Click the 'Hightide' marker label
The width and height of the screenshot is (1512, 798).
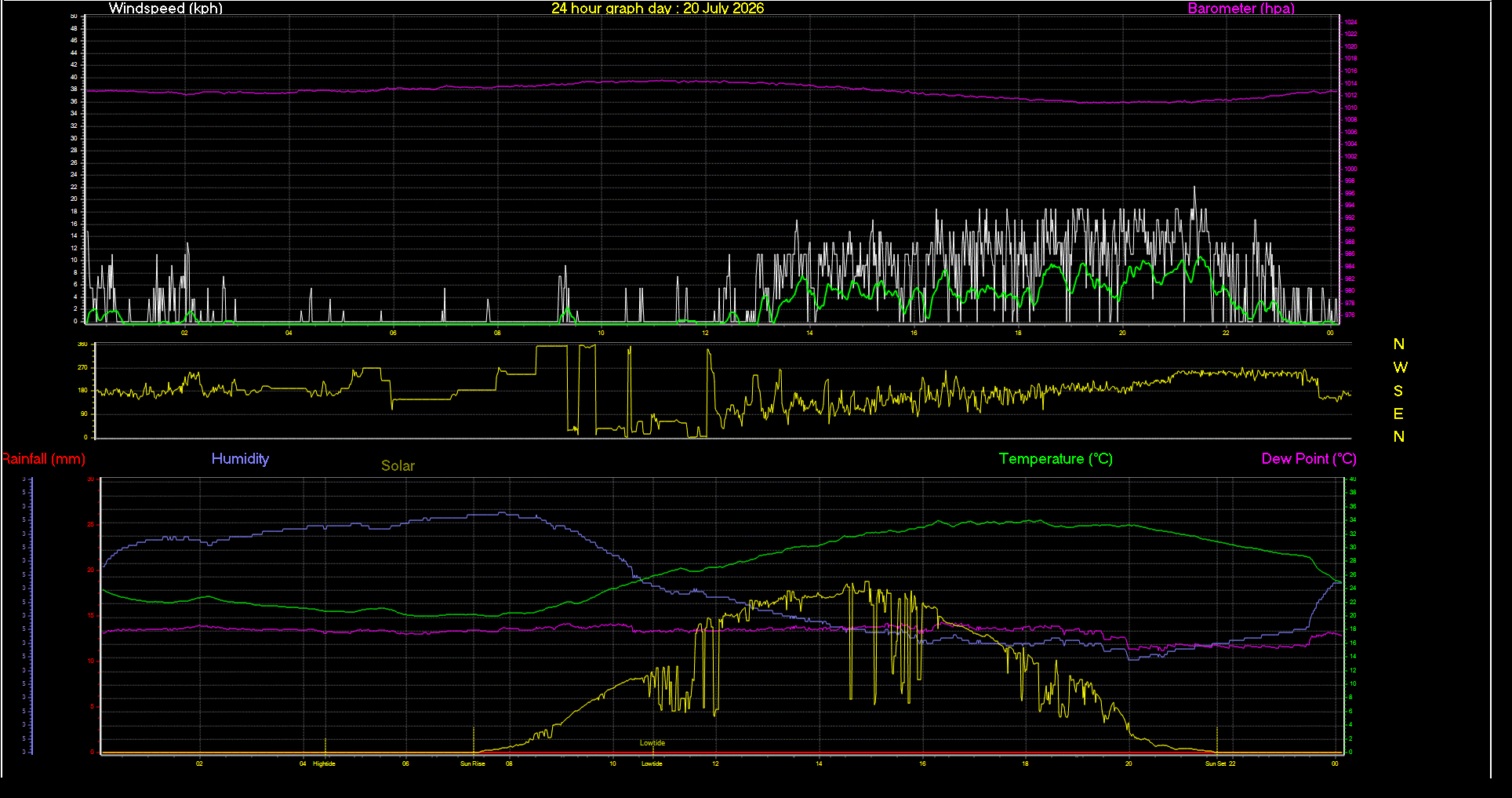(x=324, y=763)
